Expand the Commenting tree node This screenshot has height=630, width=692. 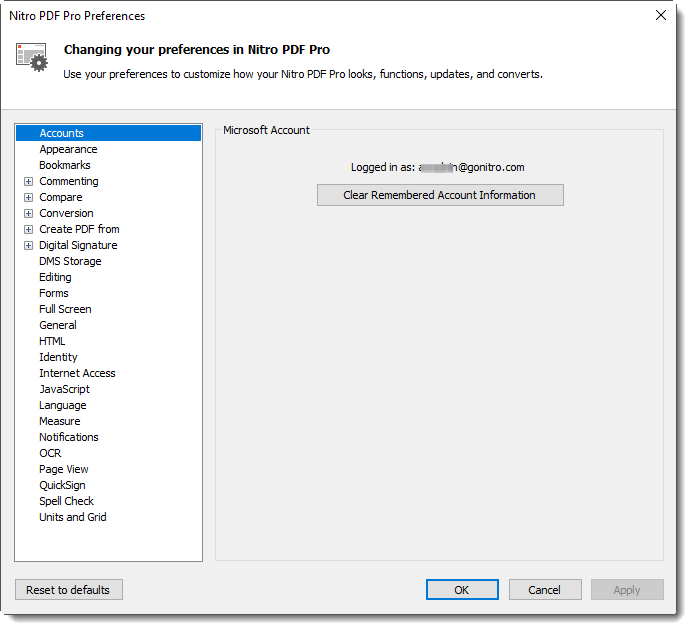[x=28, y=182]
